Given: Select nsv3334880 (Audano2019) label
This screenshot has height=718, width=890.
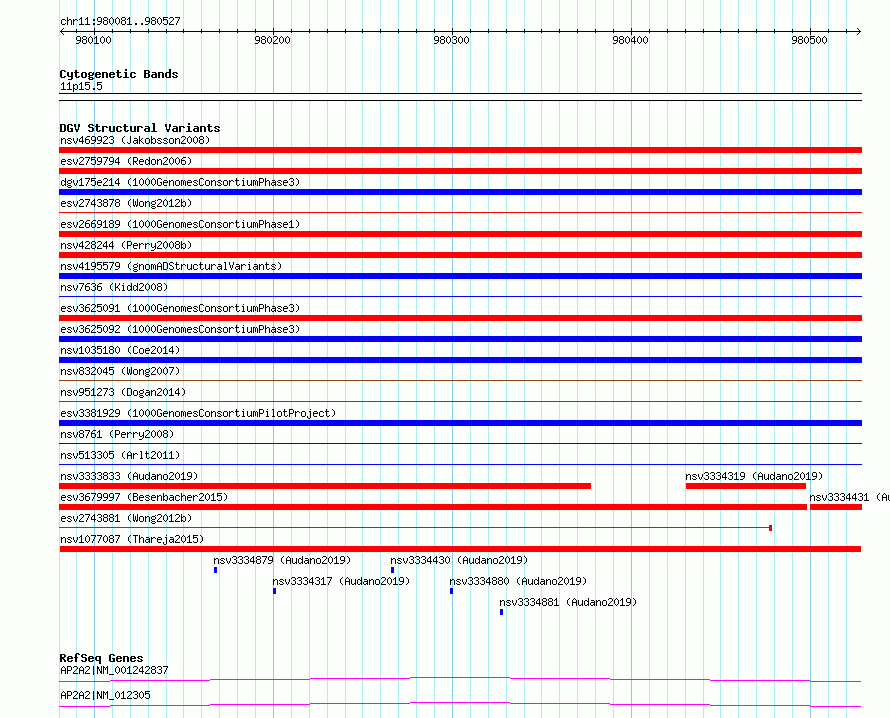Looking at the screenshot, I should point(518,581).
